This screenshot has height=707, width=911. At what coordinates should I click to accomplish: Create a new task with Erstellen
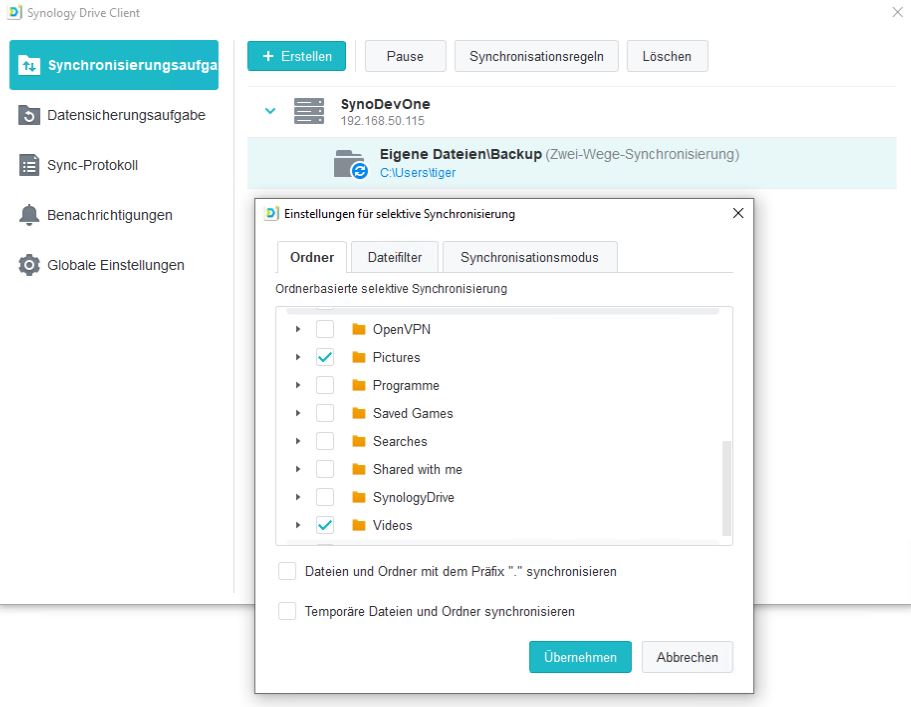(x=296, y=56)
